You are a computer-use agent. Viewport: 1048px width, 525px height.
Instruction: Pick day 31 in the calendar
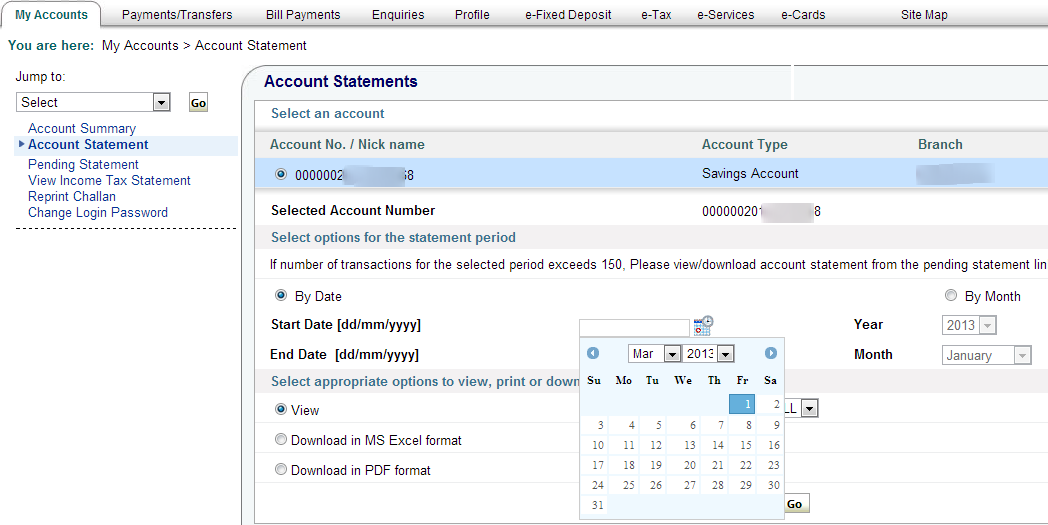594,505
